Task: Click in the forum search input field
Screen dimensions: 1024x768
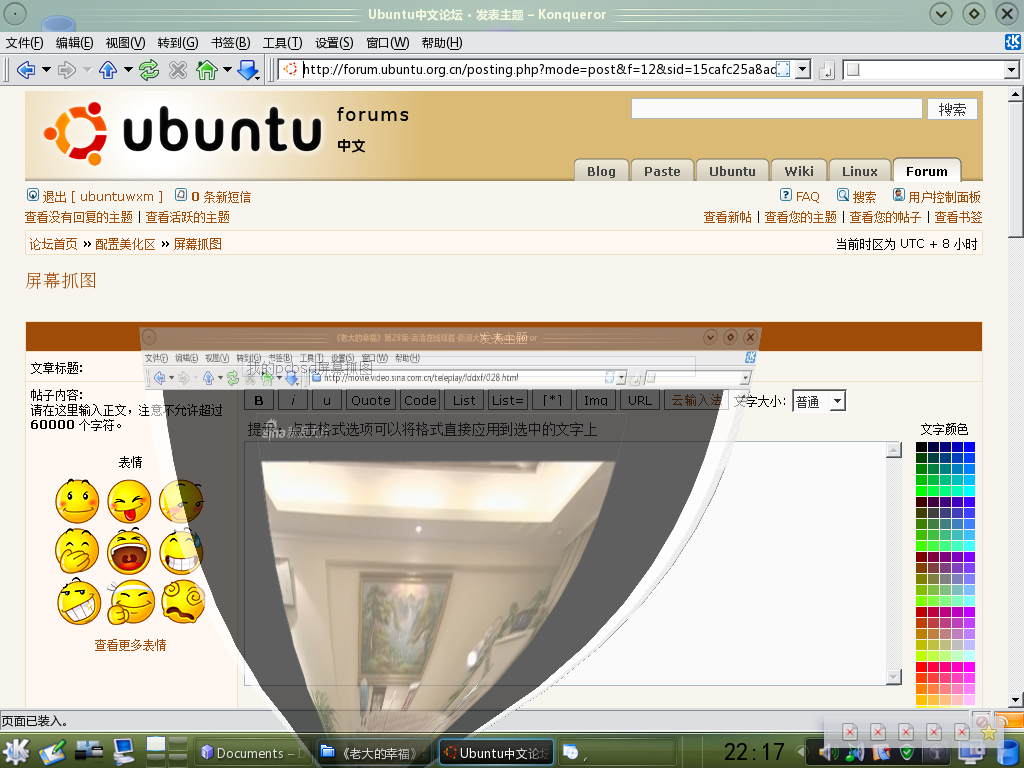Action: [x=776, y=108]
